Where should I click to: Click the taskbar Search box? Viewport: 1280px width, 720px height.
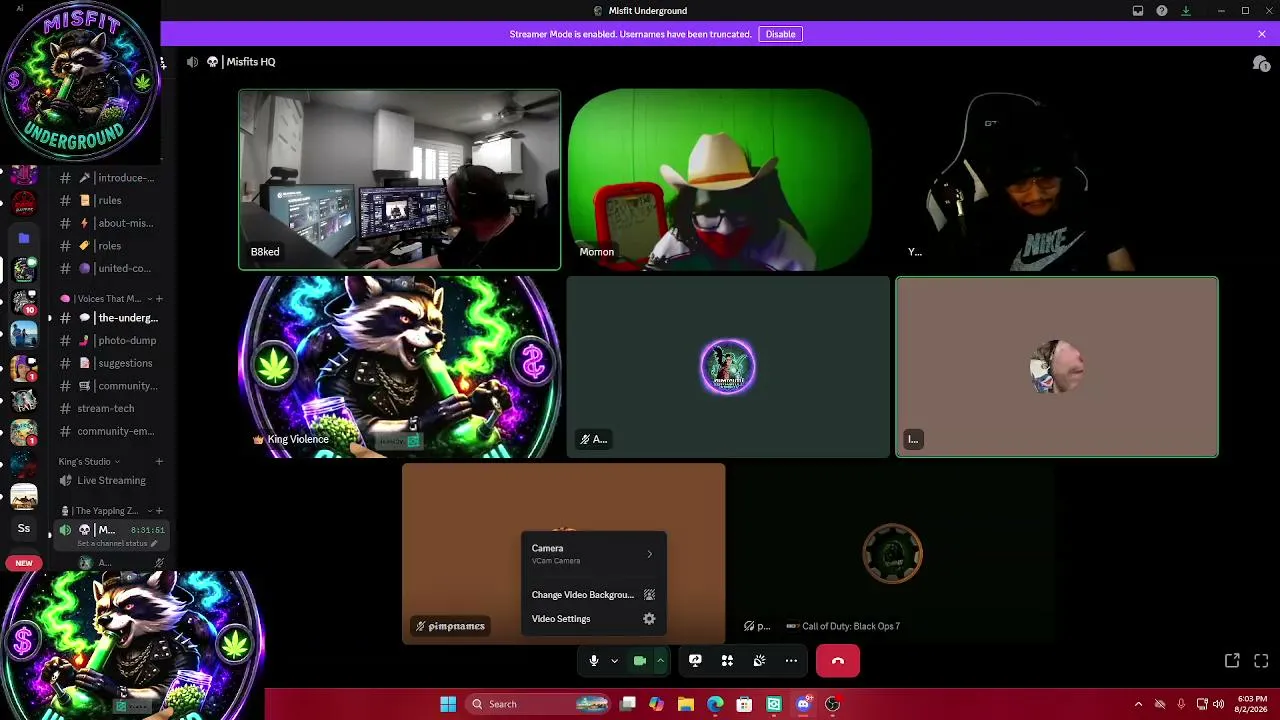tap(539, 704)
